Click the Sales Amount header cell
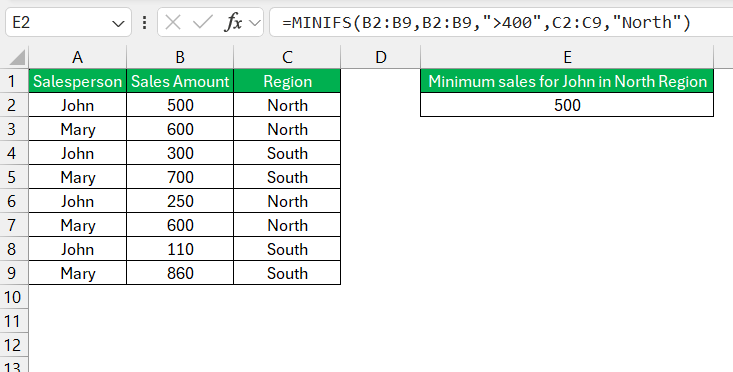Screen dimensions: 733x372 click(x=180, y=81)
